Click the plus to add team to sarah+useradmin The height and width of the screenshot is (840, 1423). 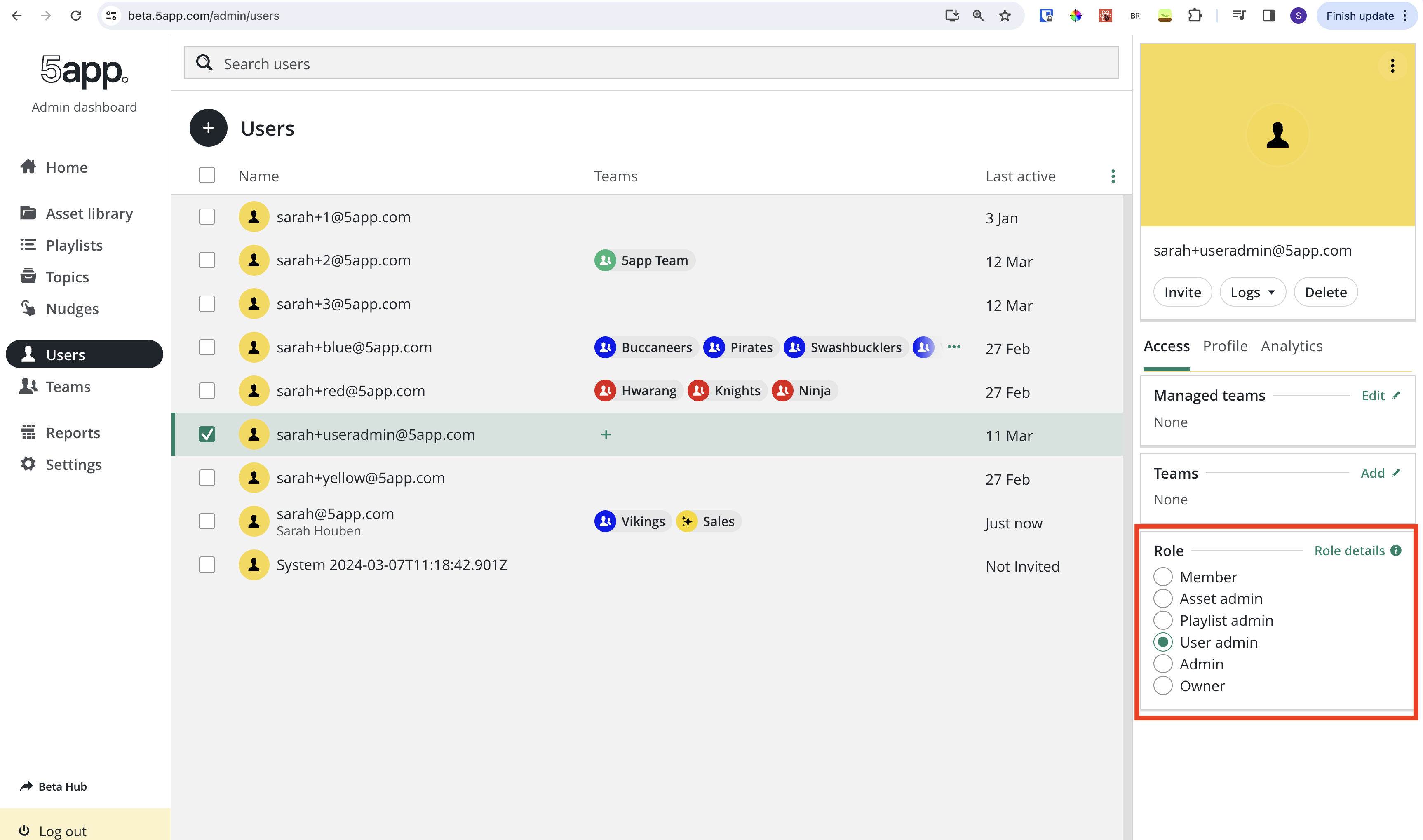(x=606, y=434)
